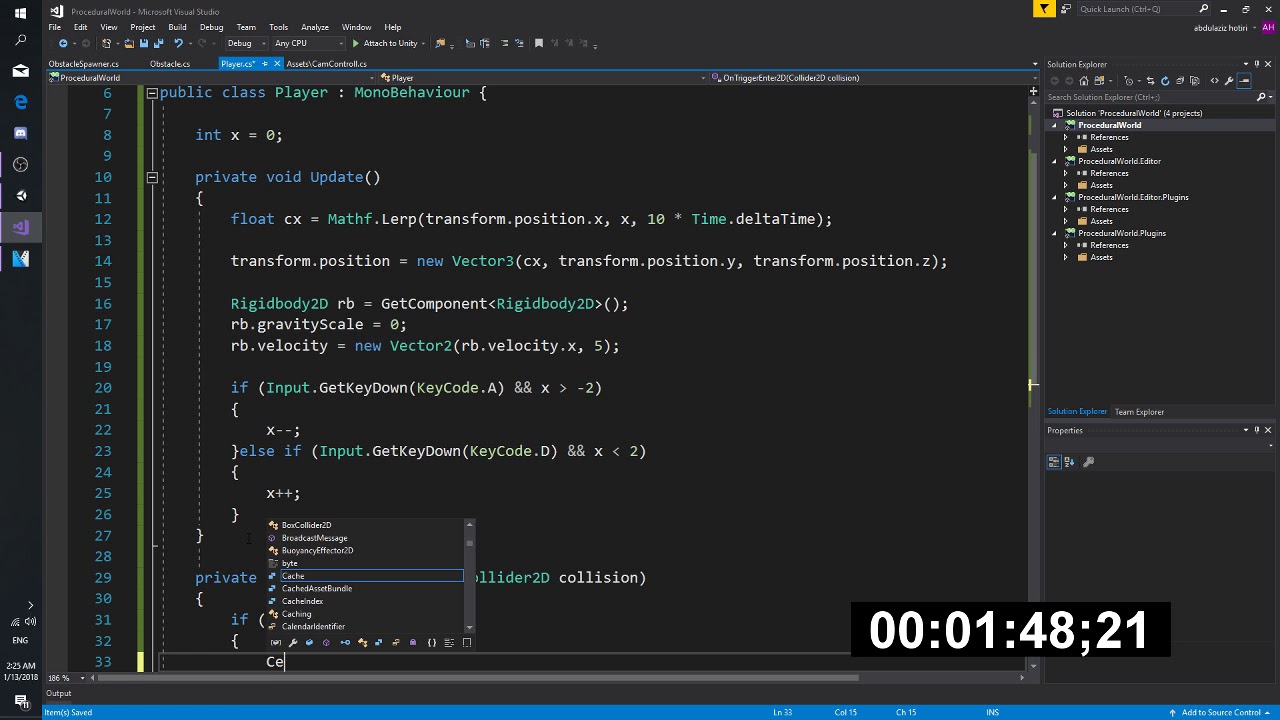Toggle the class filter in IntelliSense
Screen dimensions: 1280x720
coord(363,642)
